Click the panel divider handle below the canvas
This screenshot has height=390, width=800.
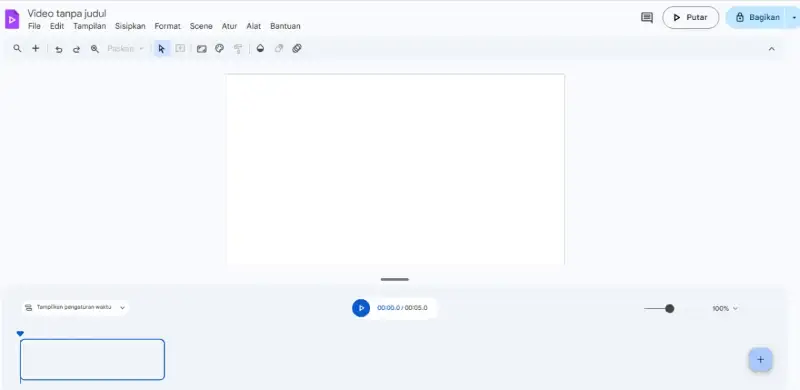tap(394, 279)
